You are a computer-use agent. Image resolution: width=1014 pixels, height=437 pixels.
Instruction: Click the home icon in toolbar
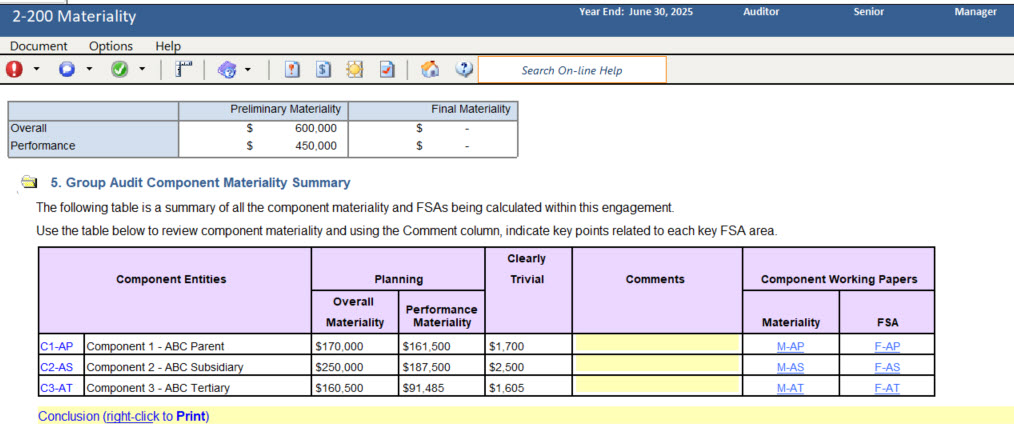pyautogui.click(x=430, y=69)
